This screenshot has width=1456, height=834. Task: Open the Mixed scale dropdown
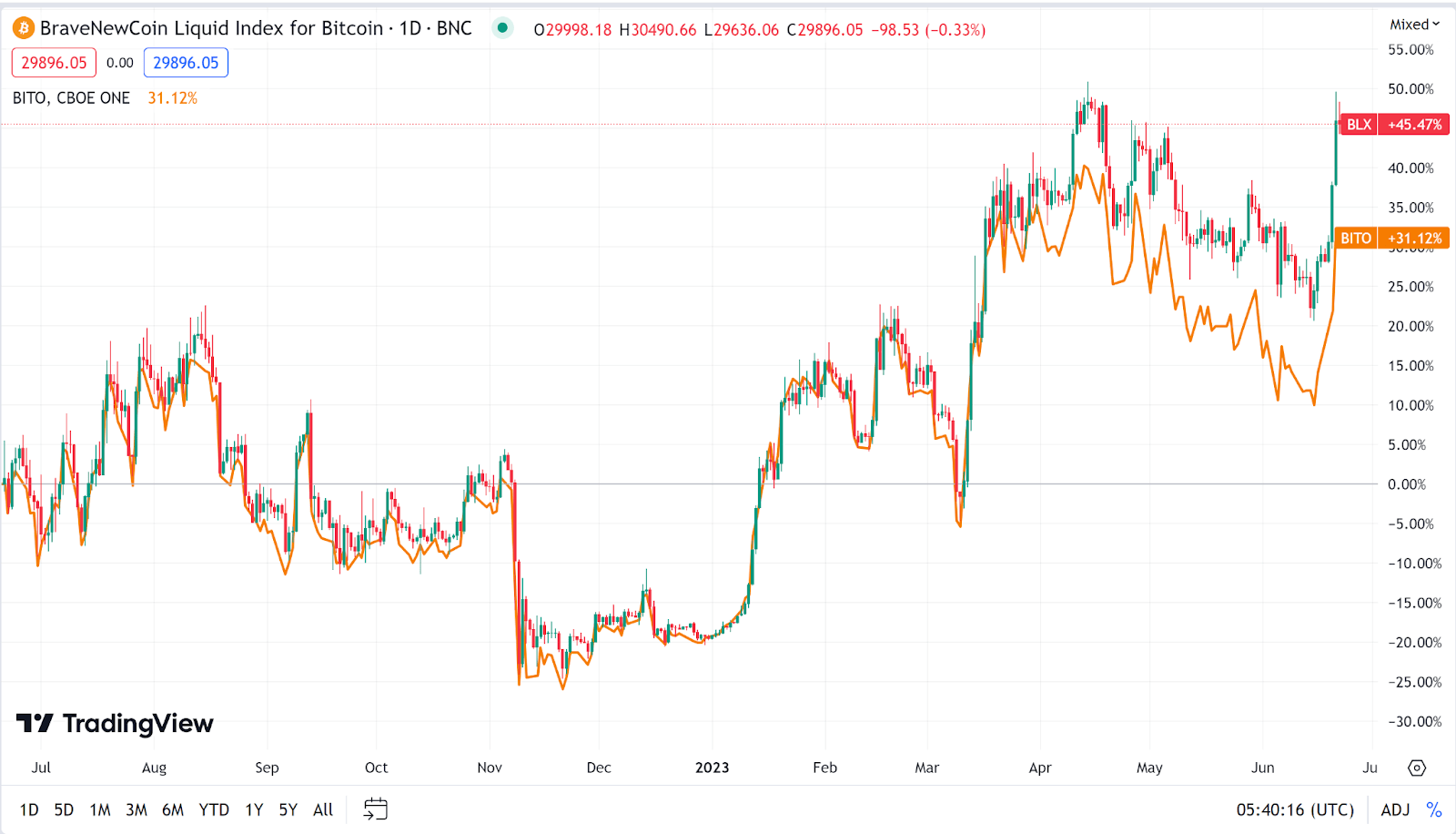1414,25
